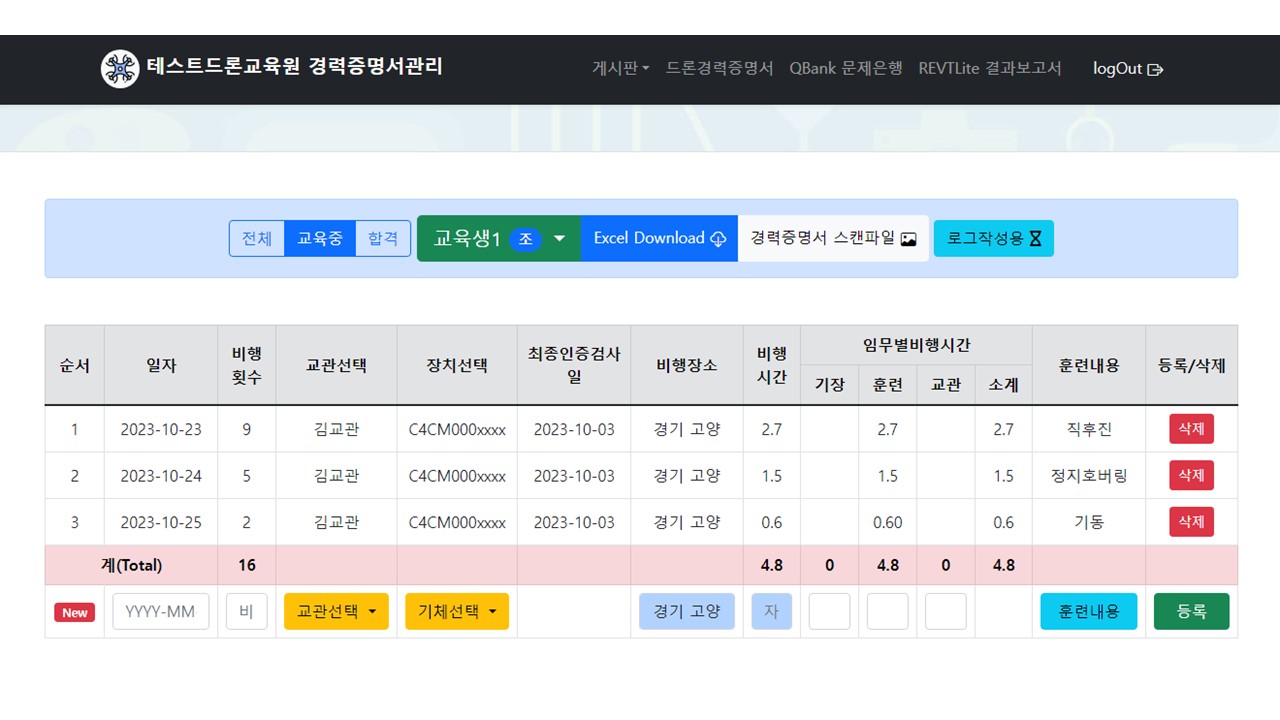Screen dimensions: 1280x720
Task: Click the drone logo icon in header
Action: pos(120,69)
